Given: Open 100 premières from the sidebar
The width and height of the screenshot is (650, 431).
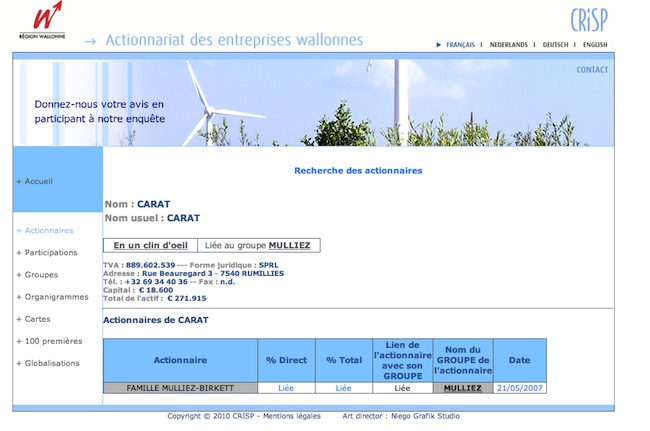Looking at the screenshot, I should [53, 341].
